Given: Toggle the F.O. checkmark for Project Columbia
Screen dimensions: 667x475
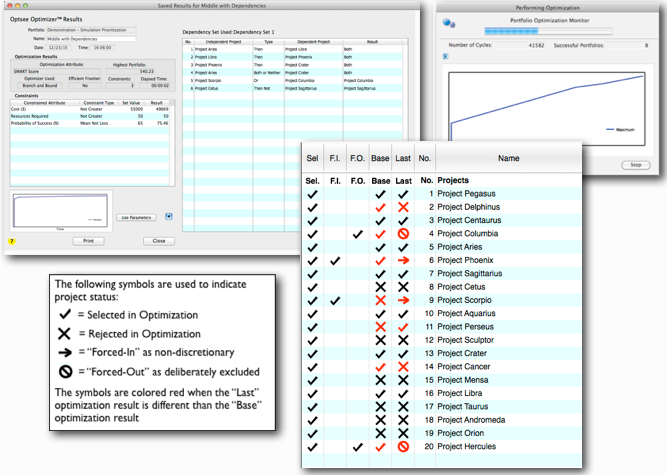Looking at the screenshot, I should pyautogui.click(x=358, y=233).
